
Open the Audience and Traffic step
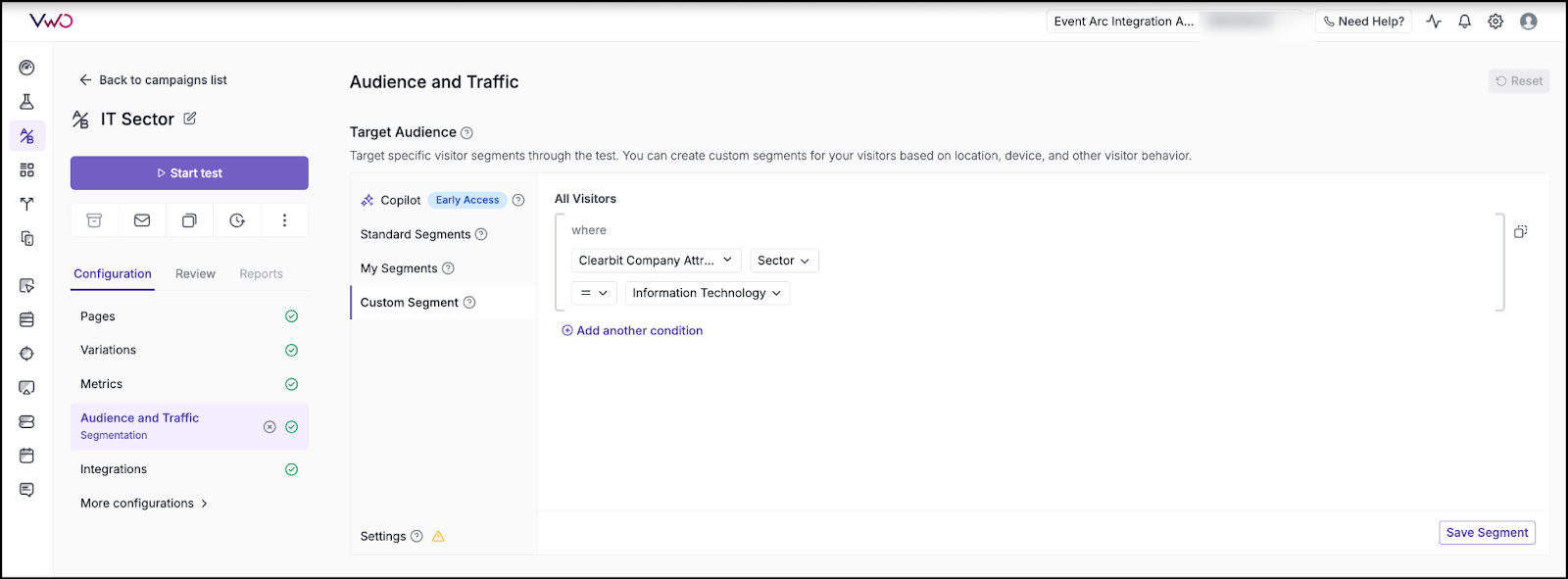[189, 427]
